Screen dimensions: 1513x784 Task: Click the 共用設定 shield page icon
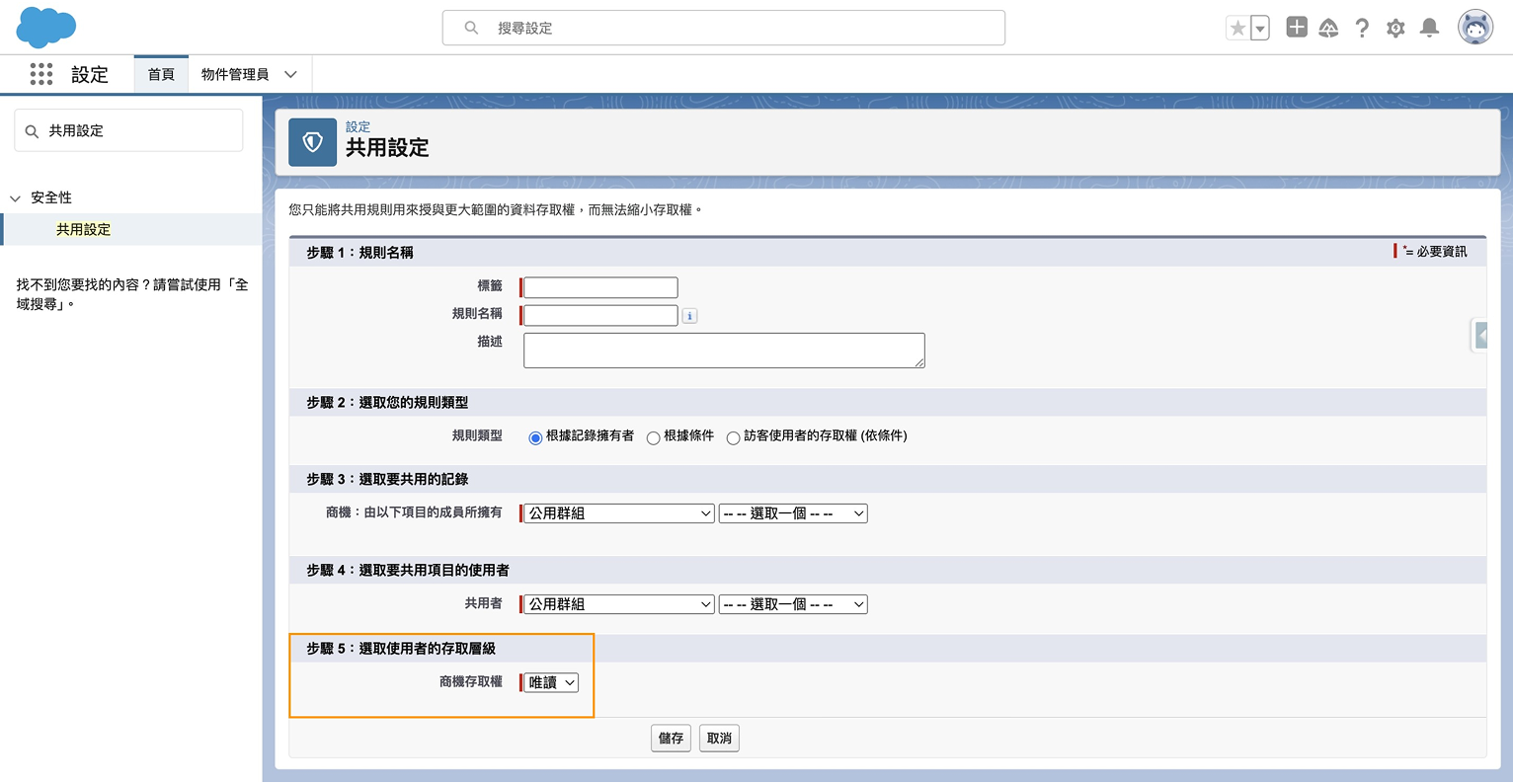312,142
